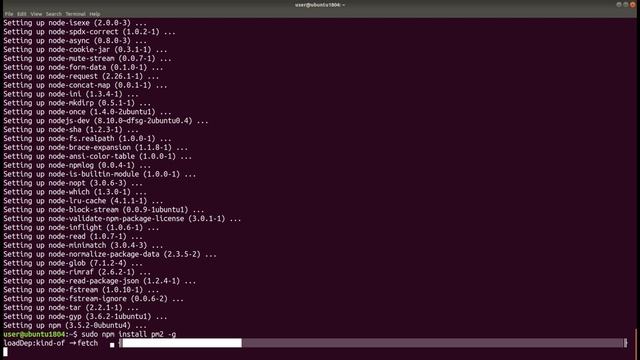Image resolution: width=640 pixels, height=360 pixels.
Task: Click the line 'Setting up node-glob (7.1.2-4)'
Action: [73, 263]
